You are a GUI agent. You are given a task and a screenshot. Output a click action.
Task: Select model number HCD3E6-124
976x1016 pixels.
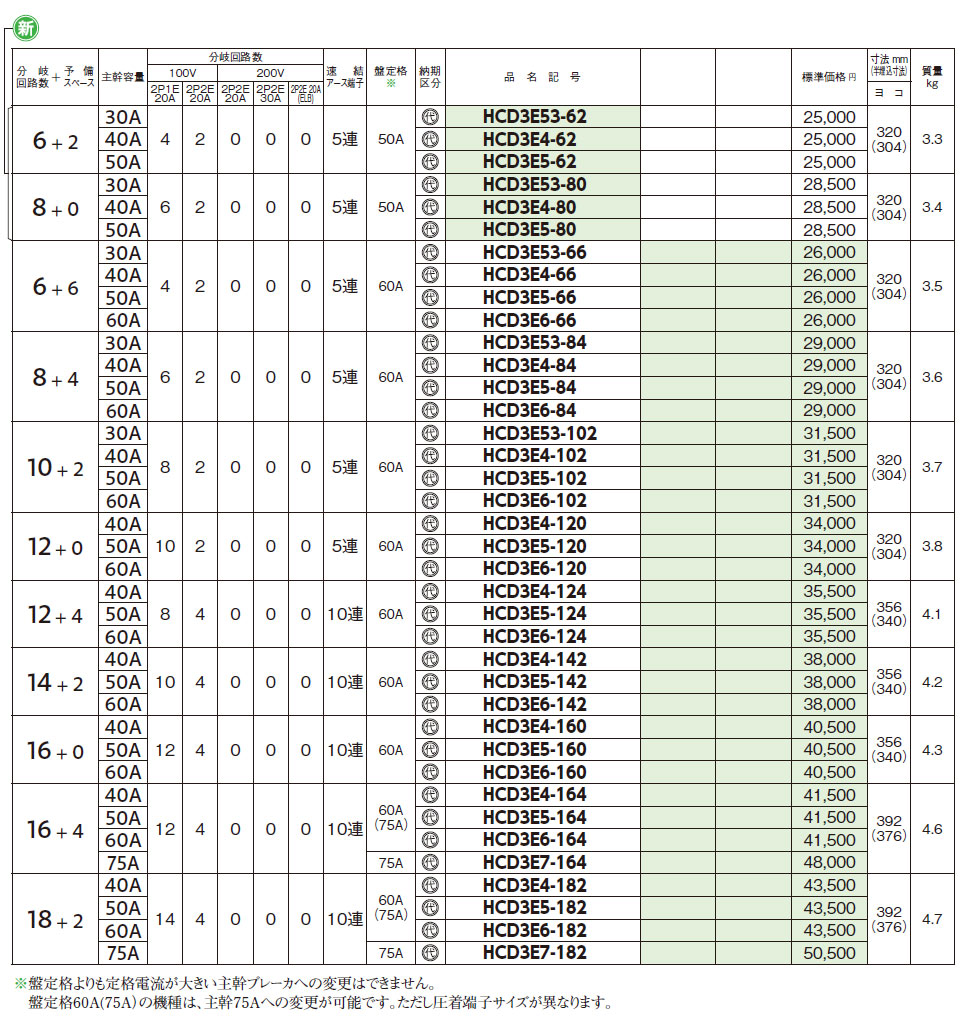534,636
